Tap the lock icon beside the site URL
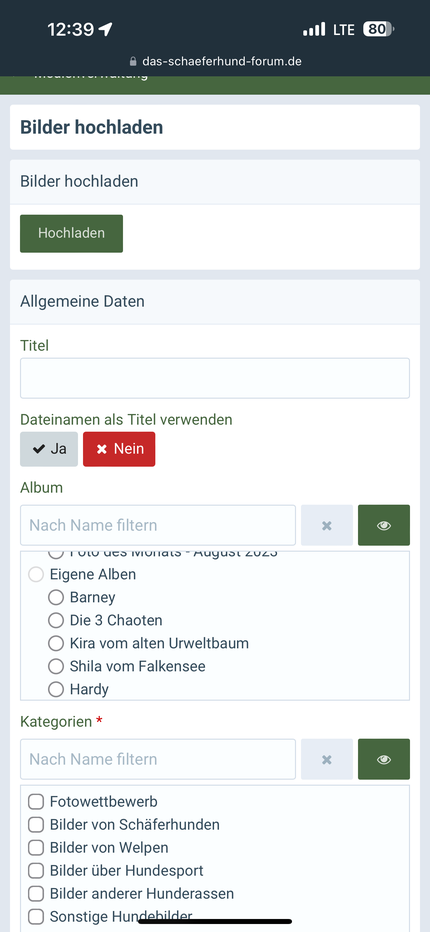Image resolution: width=430 pixels, height=932 pixels. [133, 61]
